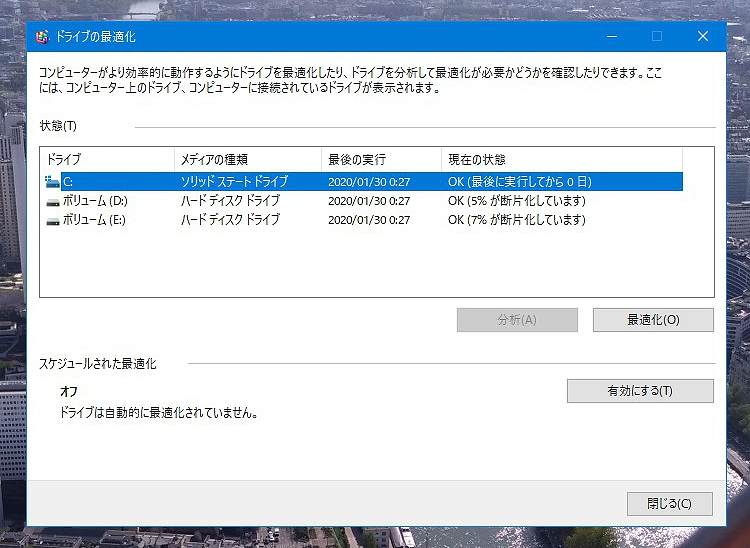Click ソリッド ステート ドライブ media type cell

[234, 182]
